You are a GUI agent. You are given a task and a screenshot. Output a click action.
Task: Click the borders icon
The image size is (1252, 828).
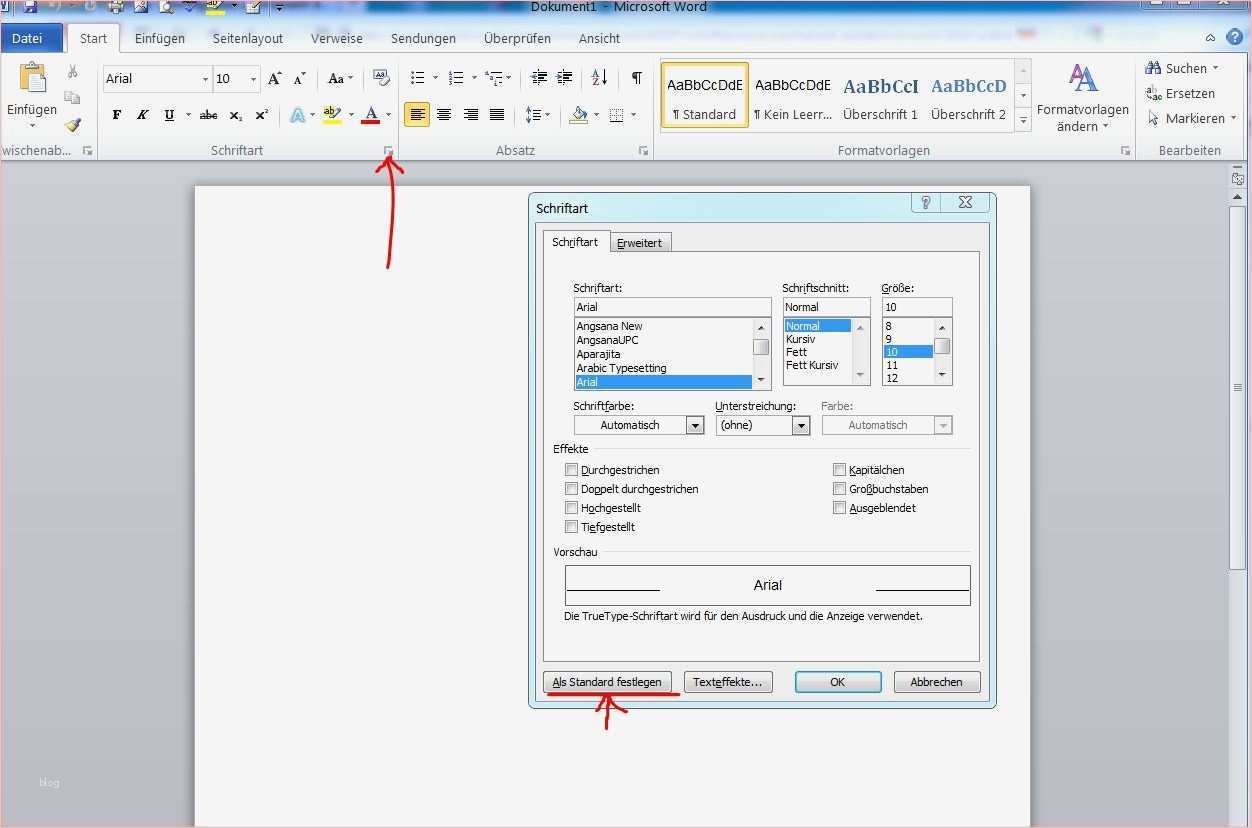(616, 115)
